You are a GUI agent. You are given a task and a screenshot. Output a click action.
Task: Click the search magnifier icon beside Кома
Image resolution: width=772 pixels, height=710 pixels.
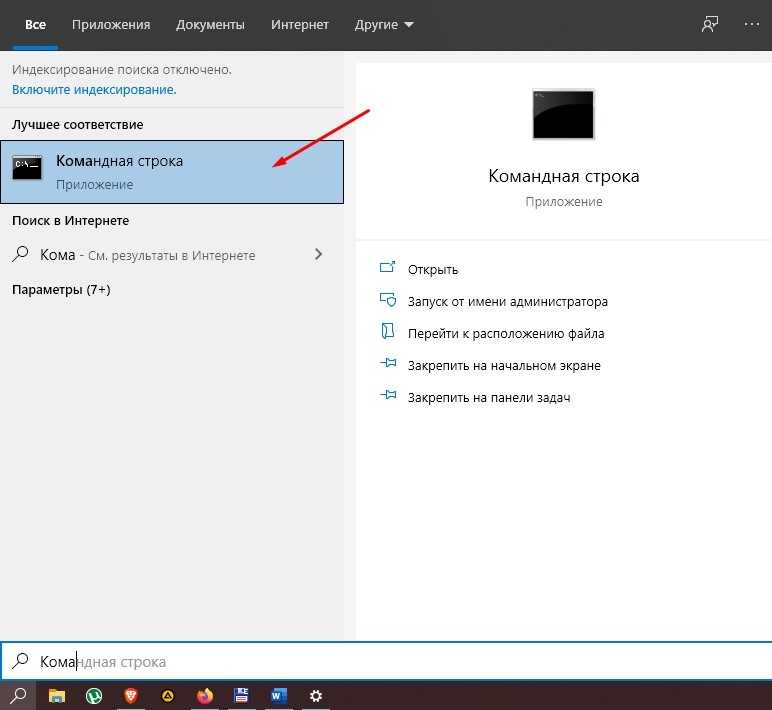(21, 254)
